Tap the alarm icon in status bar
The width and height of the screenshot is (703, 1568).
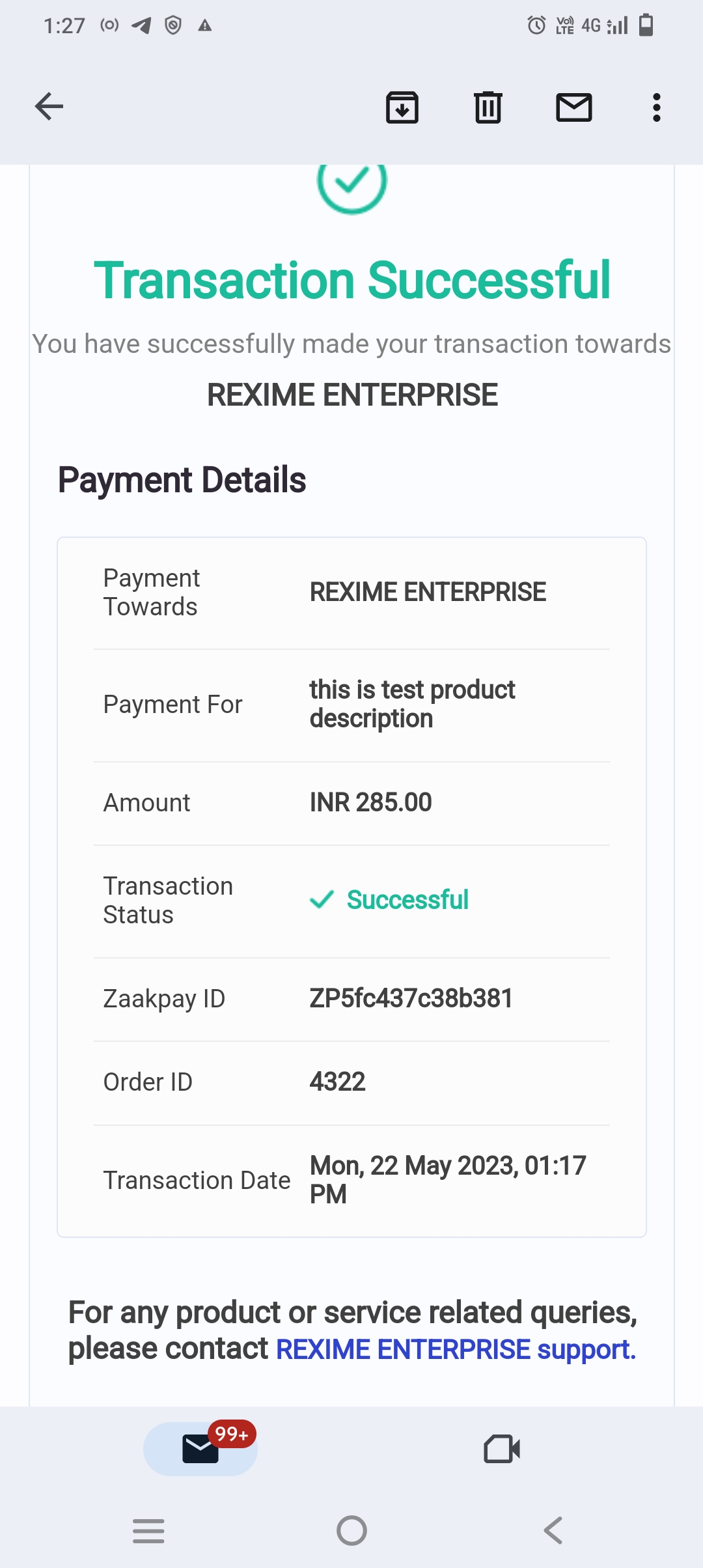tap(536, 25)
